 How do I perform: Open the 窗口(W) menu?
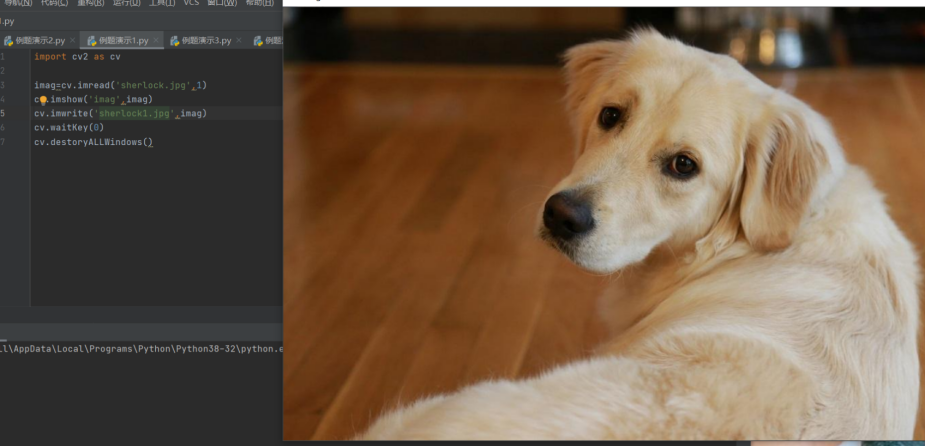pyautogui.click(x=222, y=3)
